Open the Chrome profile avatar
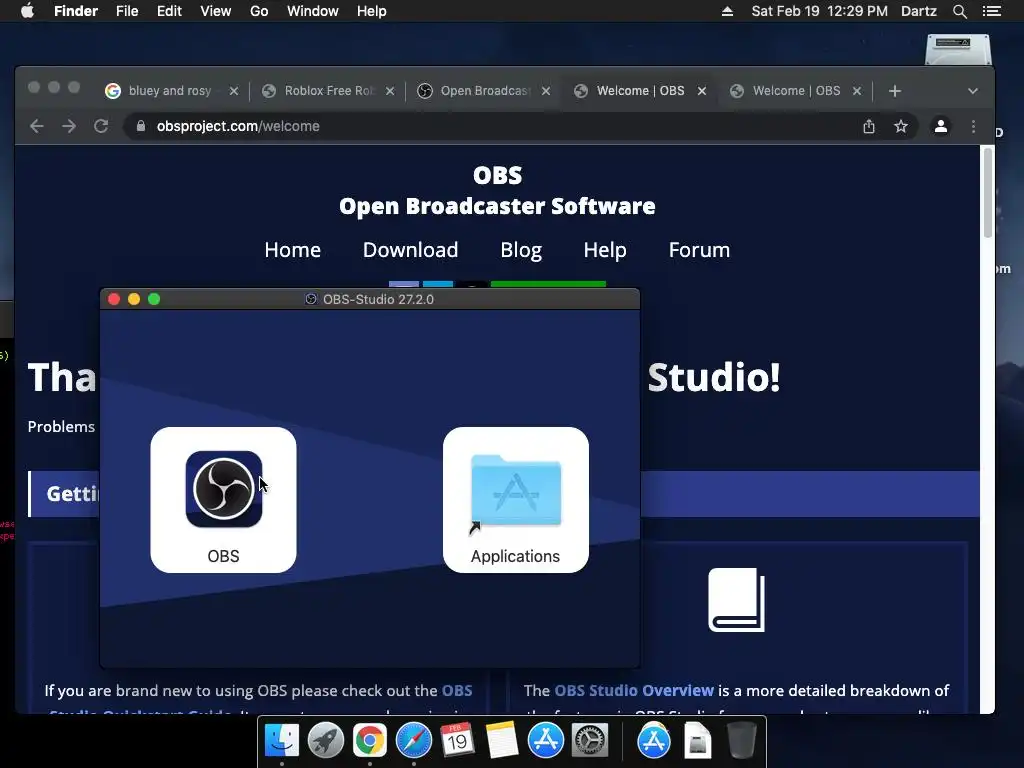Image resolution: width=1024 pixels, height=768 pixels. click(940, 126)
